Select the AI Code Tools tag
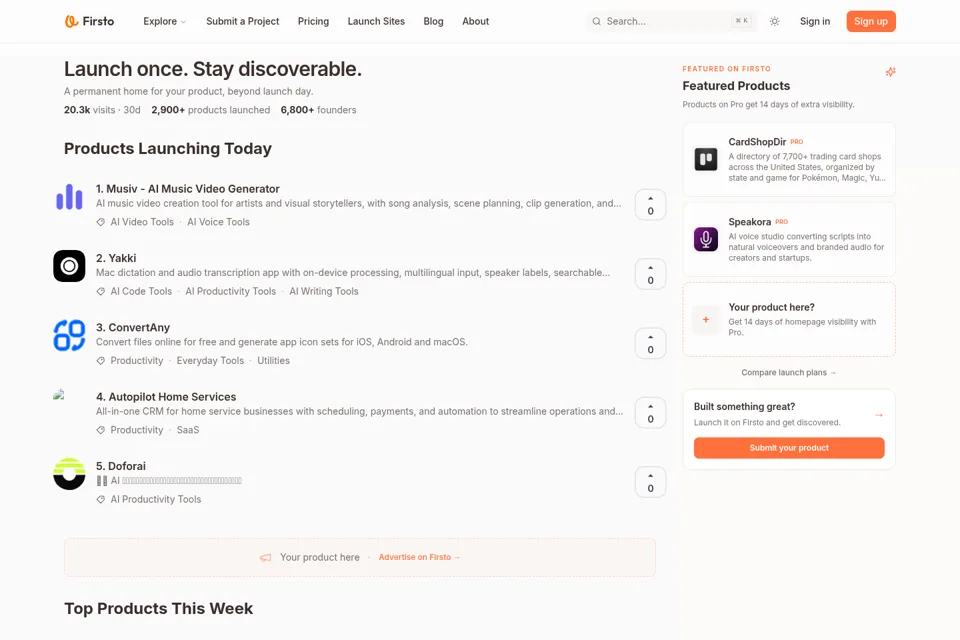 (141, 292)
